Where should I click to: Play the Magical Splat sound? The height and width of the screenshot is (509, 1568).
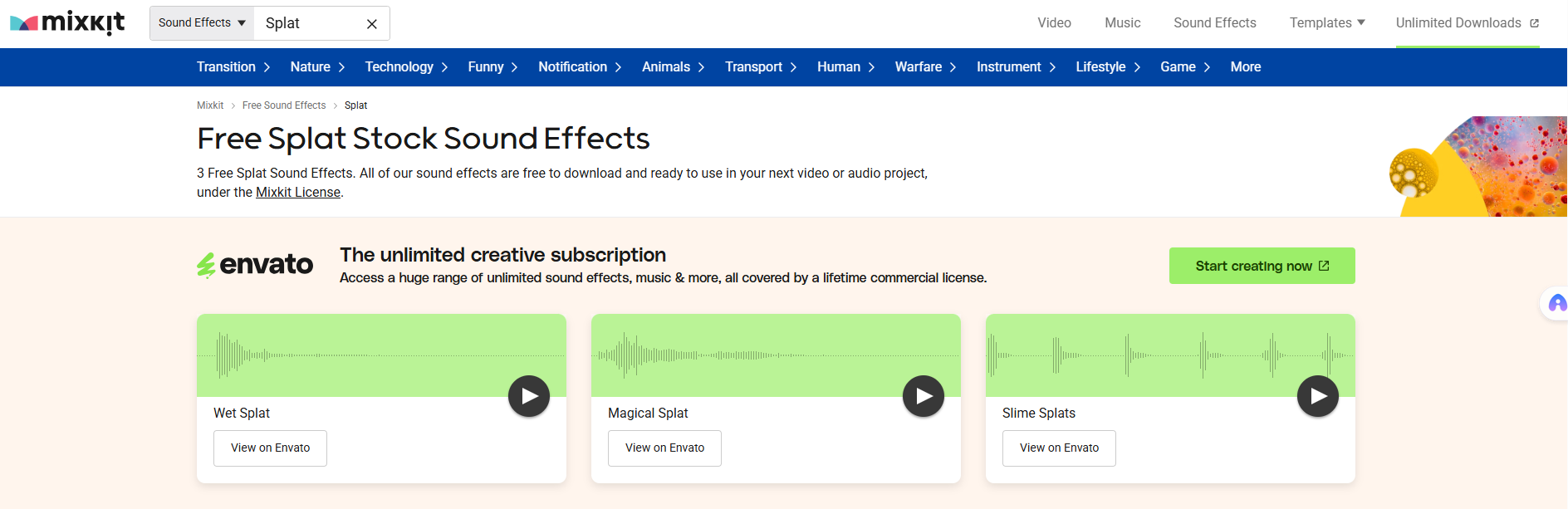(x=924, y=397)
